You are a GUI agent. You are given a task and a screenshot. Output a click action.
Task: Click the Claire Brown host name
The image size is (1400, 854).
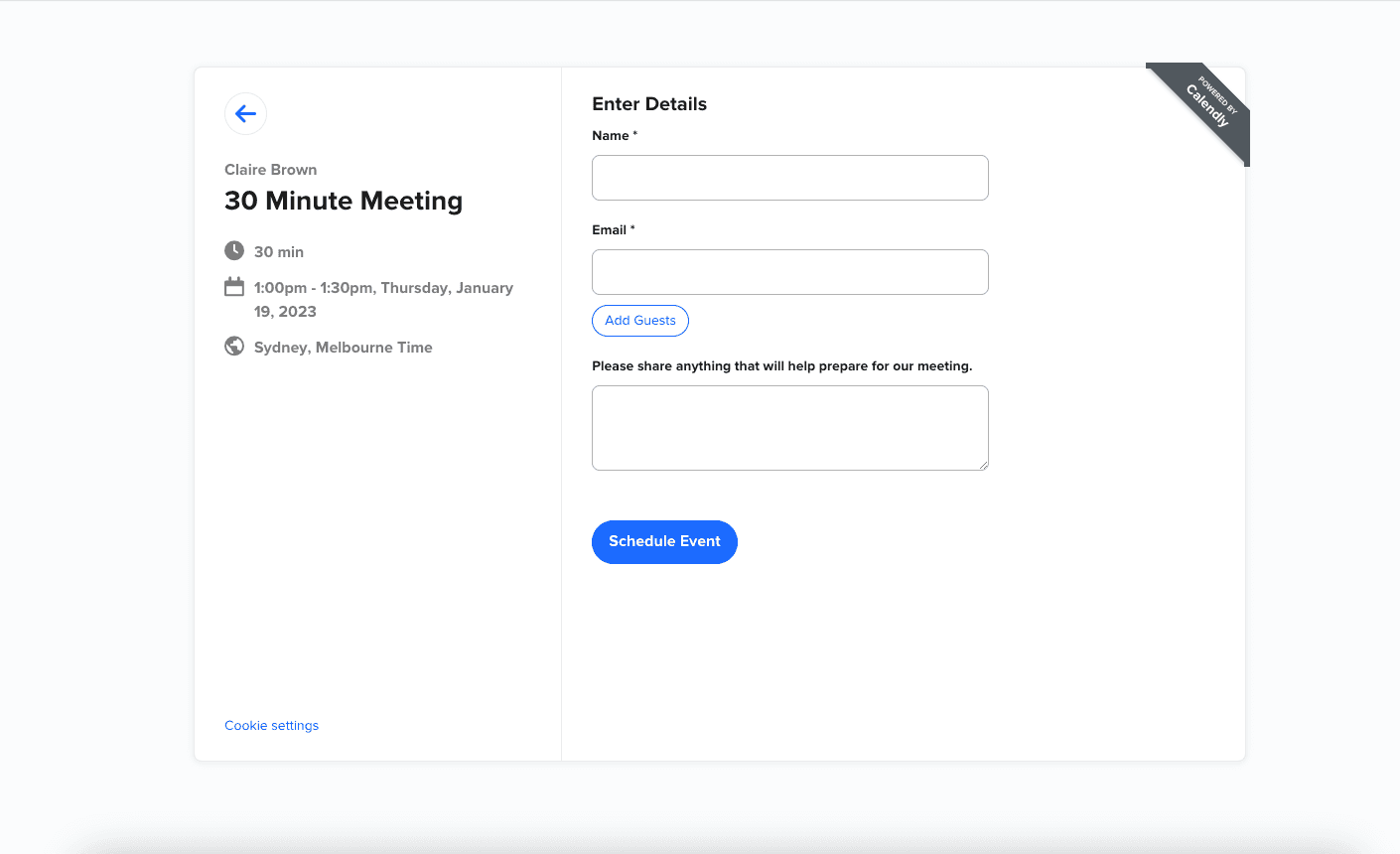click(270, 169)
